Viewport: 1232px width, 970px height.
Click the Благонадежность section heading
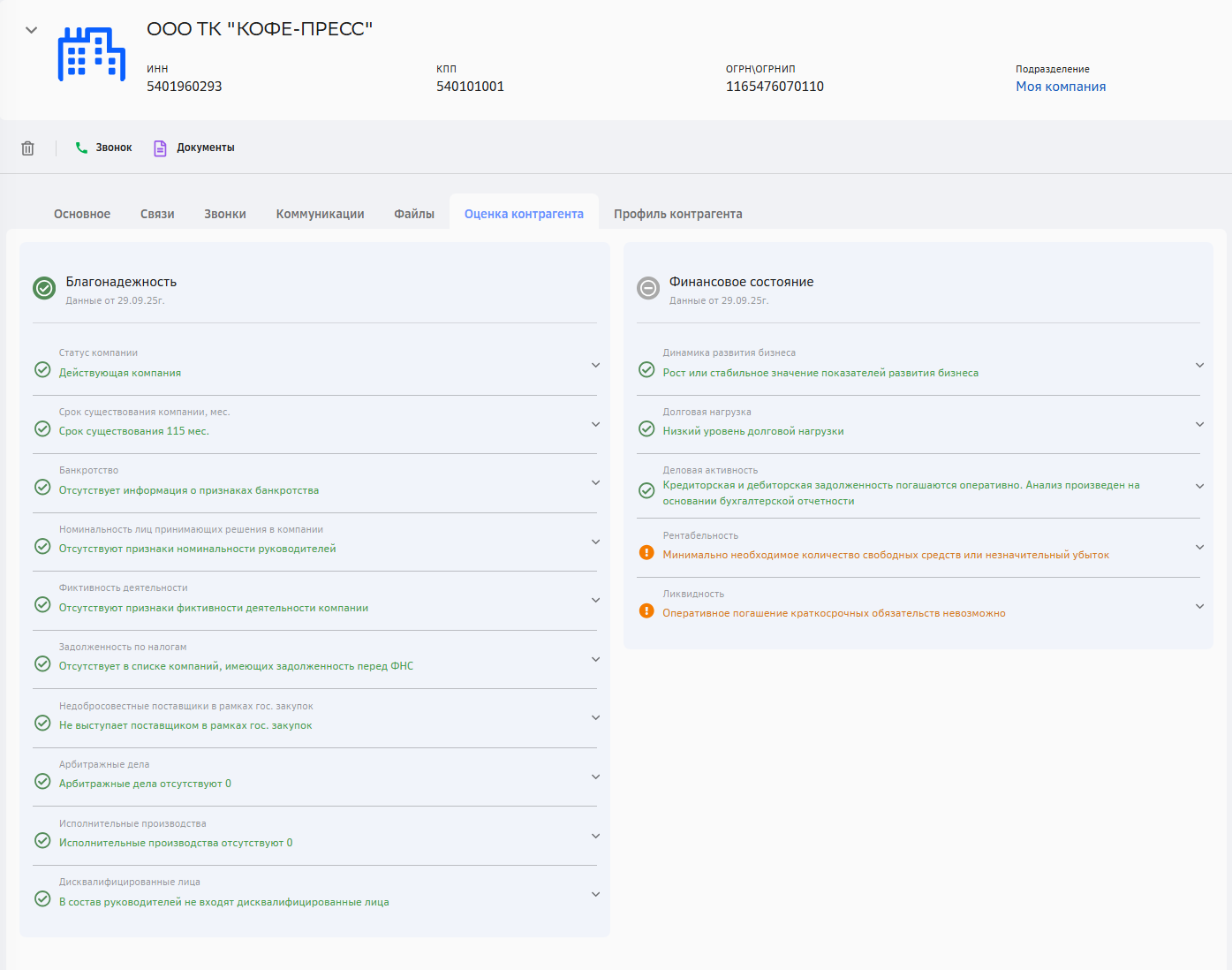121,282
